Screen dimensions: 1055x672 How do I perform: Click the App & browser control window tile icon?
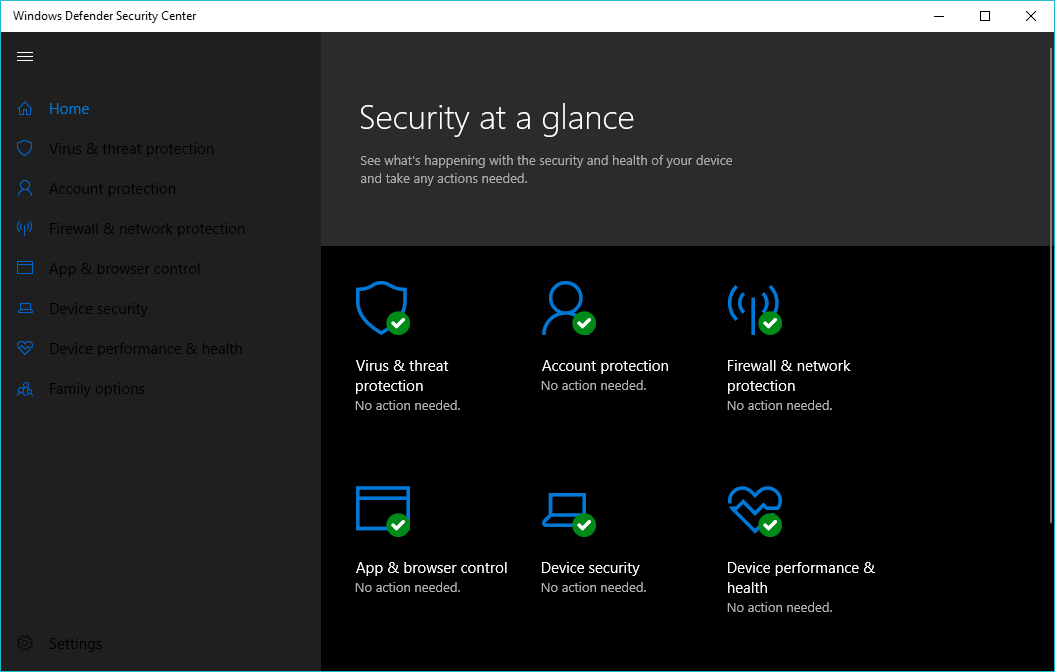pos(382,509)
